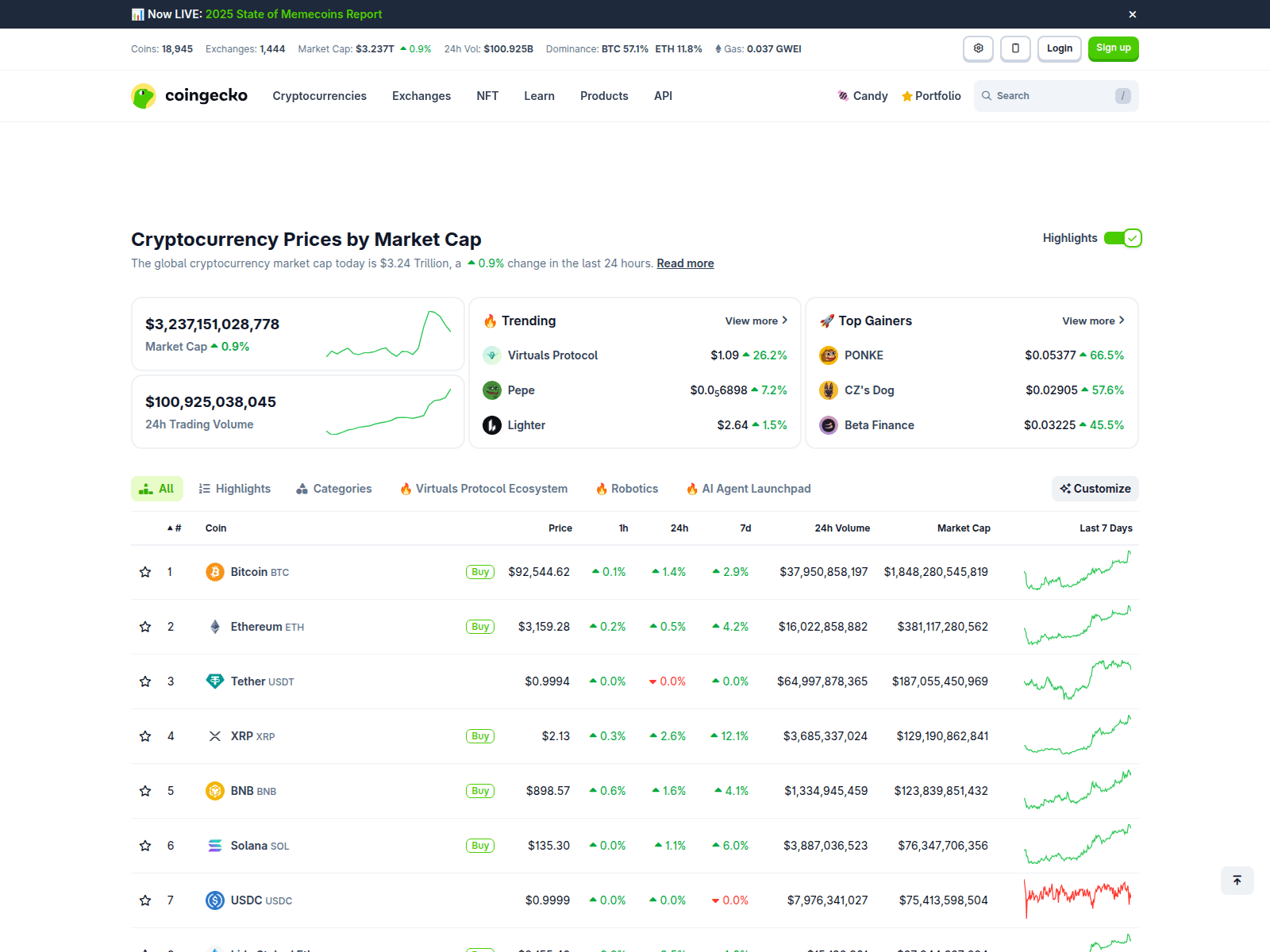Open the Beta Finance gainer icon
1270x952 pixels.
pyautogui.click(x=829, y=425)
